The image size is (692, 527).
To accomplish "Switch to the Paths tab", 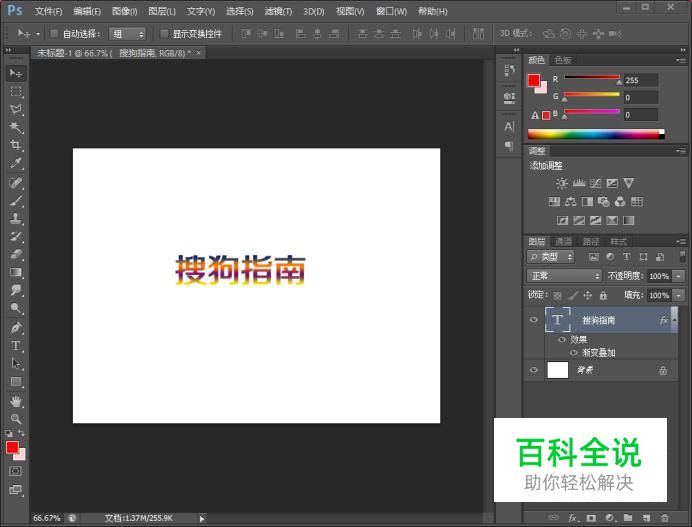I will click(591, 241).
